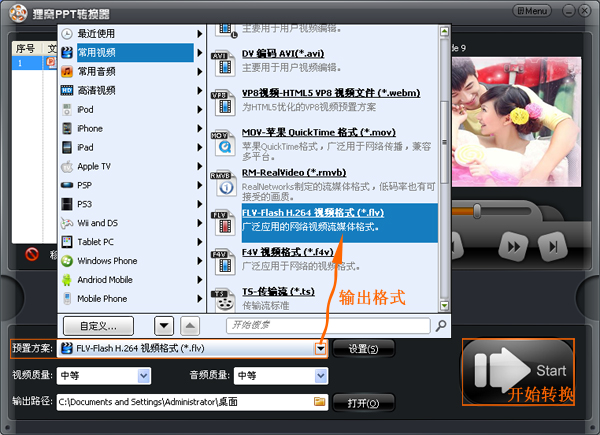Click the F4V format file icon
This screenshot has height=435, width=600.
(x=223, y=262)
